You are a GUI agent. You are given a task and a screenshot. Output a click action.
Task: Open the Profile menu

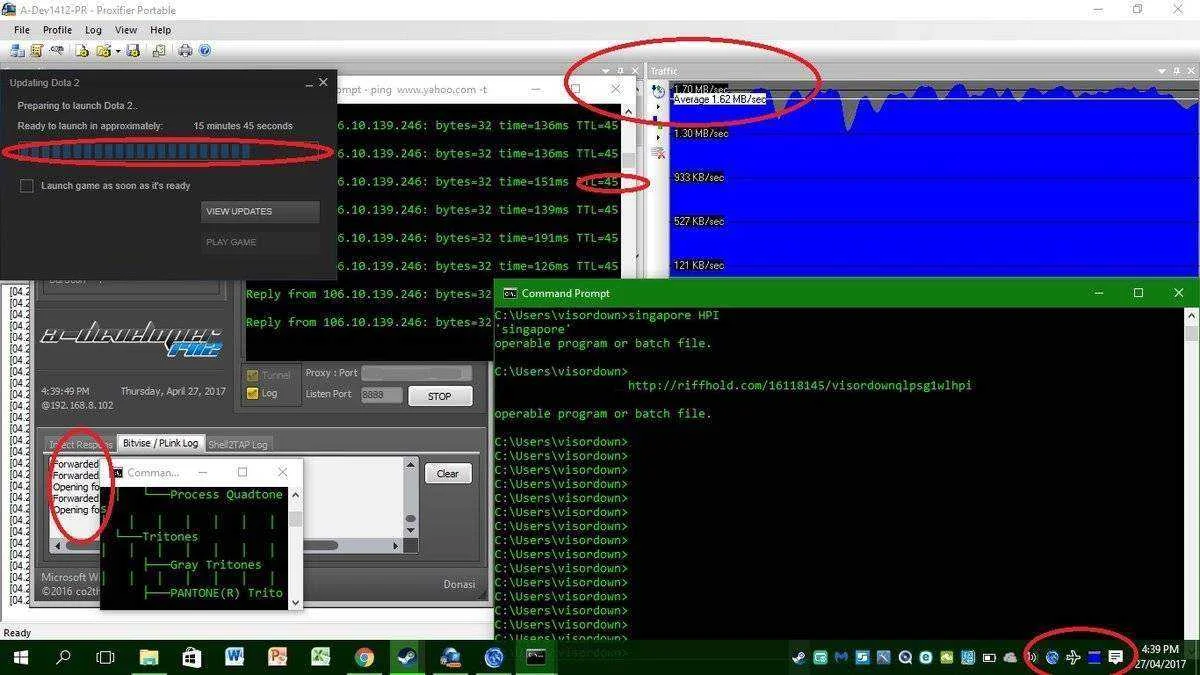pos(57,30)
